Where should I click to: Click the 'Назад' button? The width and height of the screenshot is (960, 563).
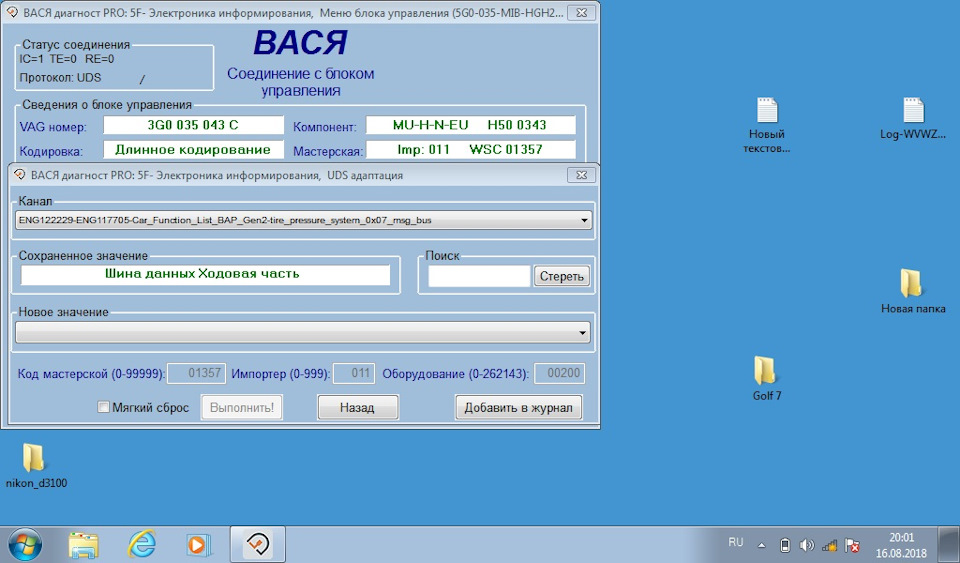point(358,408)
